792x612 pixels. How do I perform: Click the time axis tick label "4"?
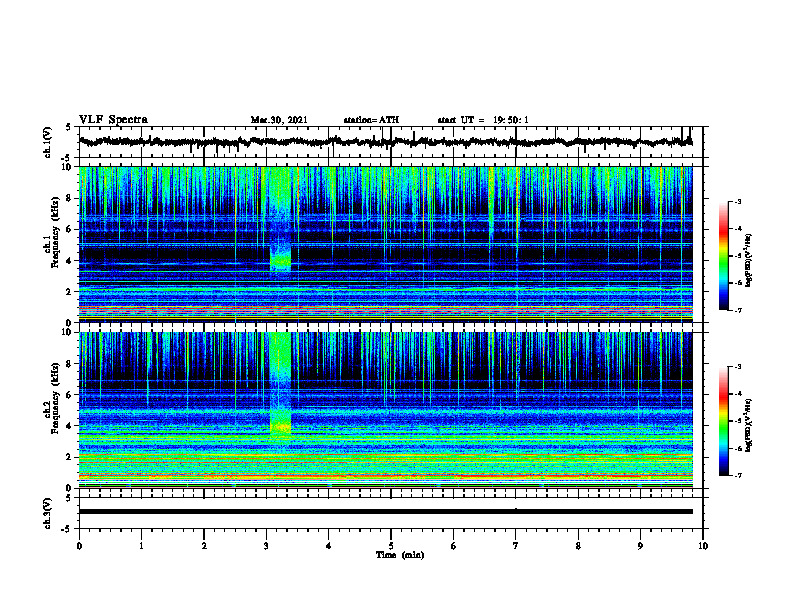pyautogui.click(x=329, y=546)
